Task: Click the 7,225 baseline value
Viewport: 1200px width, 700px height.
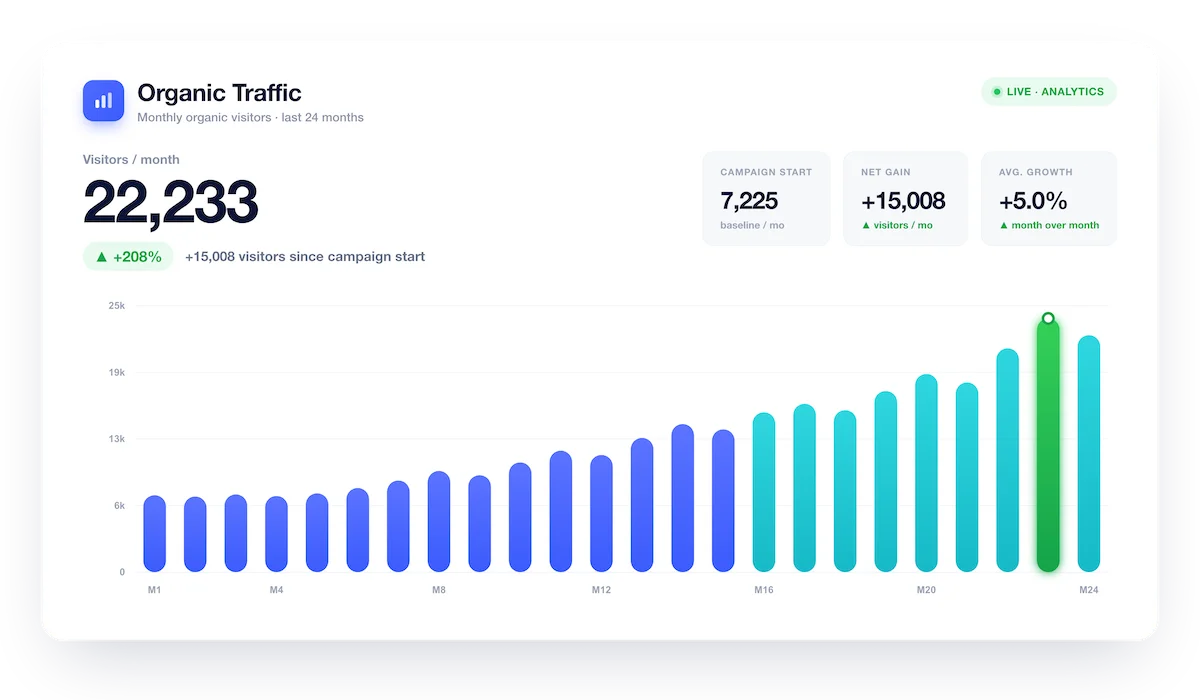Action: click(749, 200)
